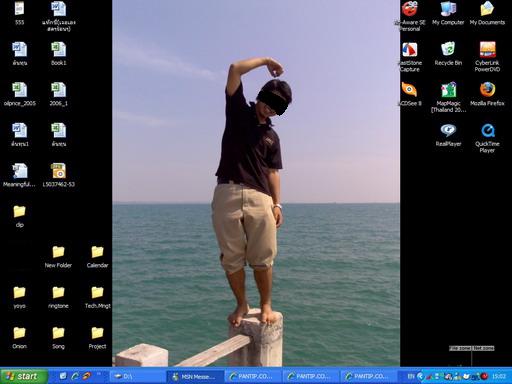
Task: Open the 2006_1 Excel file
Action: tap(58, 94)
